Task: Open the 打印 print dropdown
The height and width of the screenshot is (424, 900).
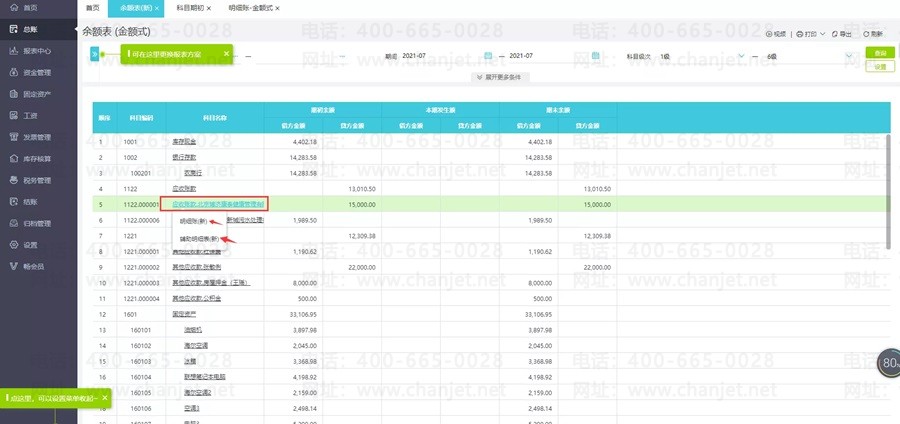Action: point(810,34)
